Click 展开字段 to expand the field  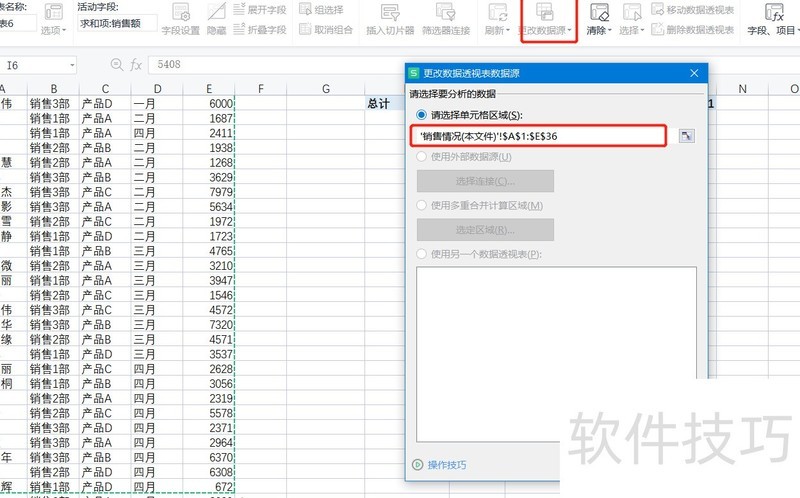pyautogui.click(x=260, y=10)
